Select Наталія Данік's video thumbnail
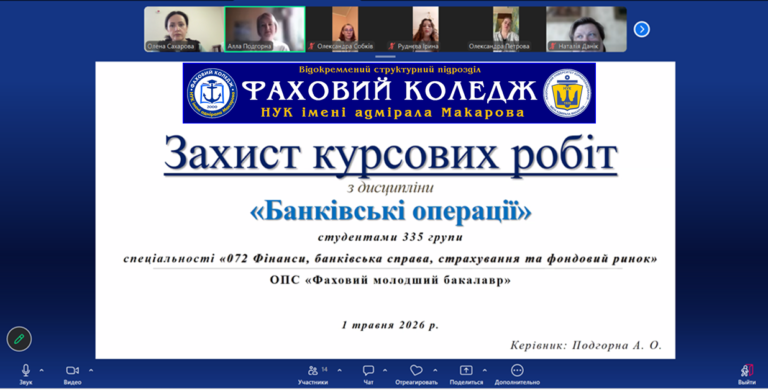The image size is (768, 391). point(586,29)
